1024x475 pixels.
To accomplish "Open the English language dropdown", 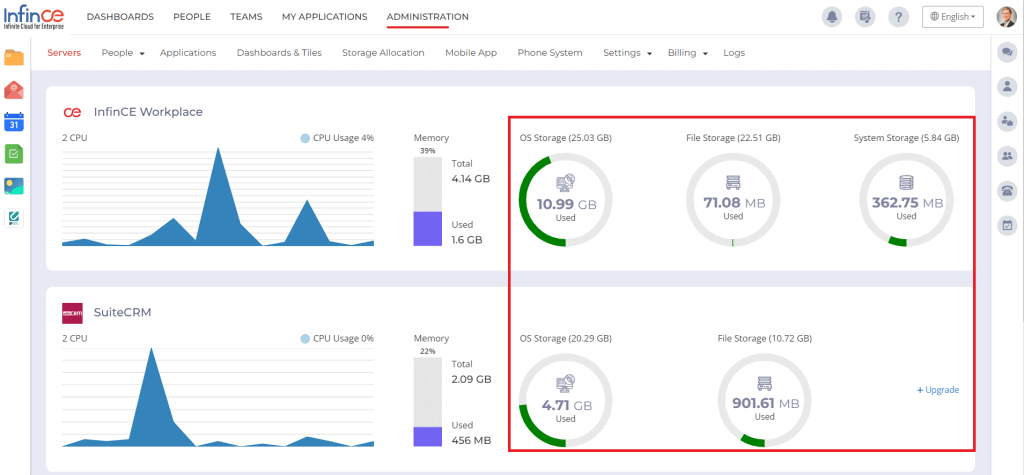I will coord(953,17).
